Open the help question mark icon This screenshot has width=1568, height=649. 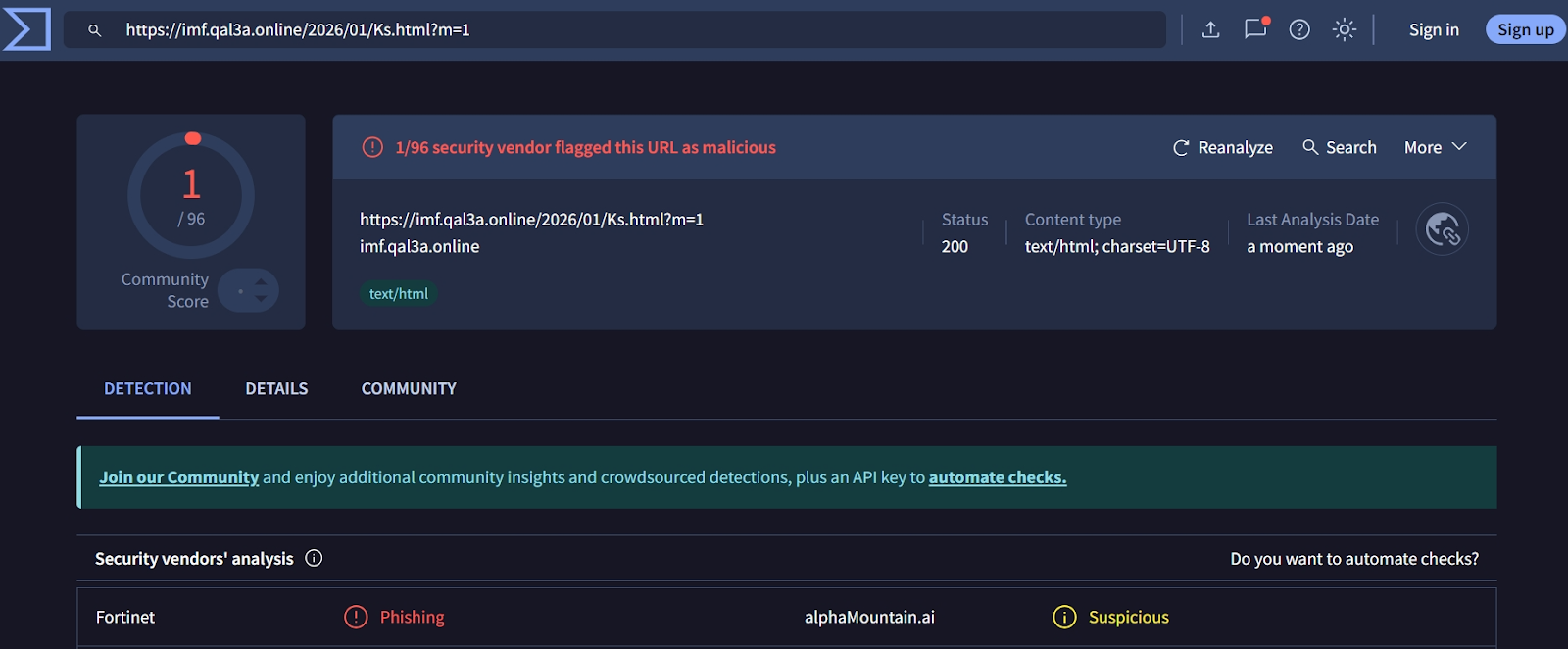1299,29
